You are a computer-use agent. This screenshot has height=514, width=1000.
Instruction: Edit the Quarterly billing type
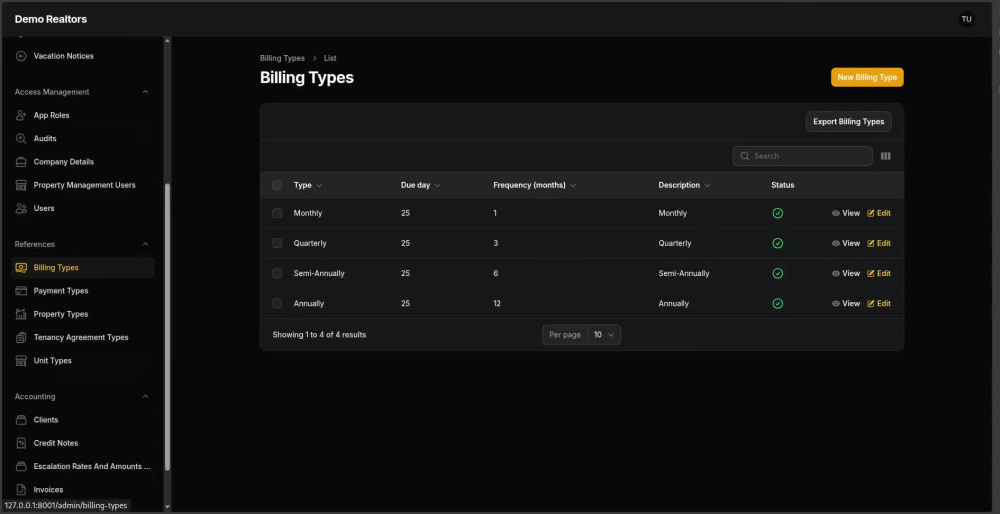coord(879,243)
